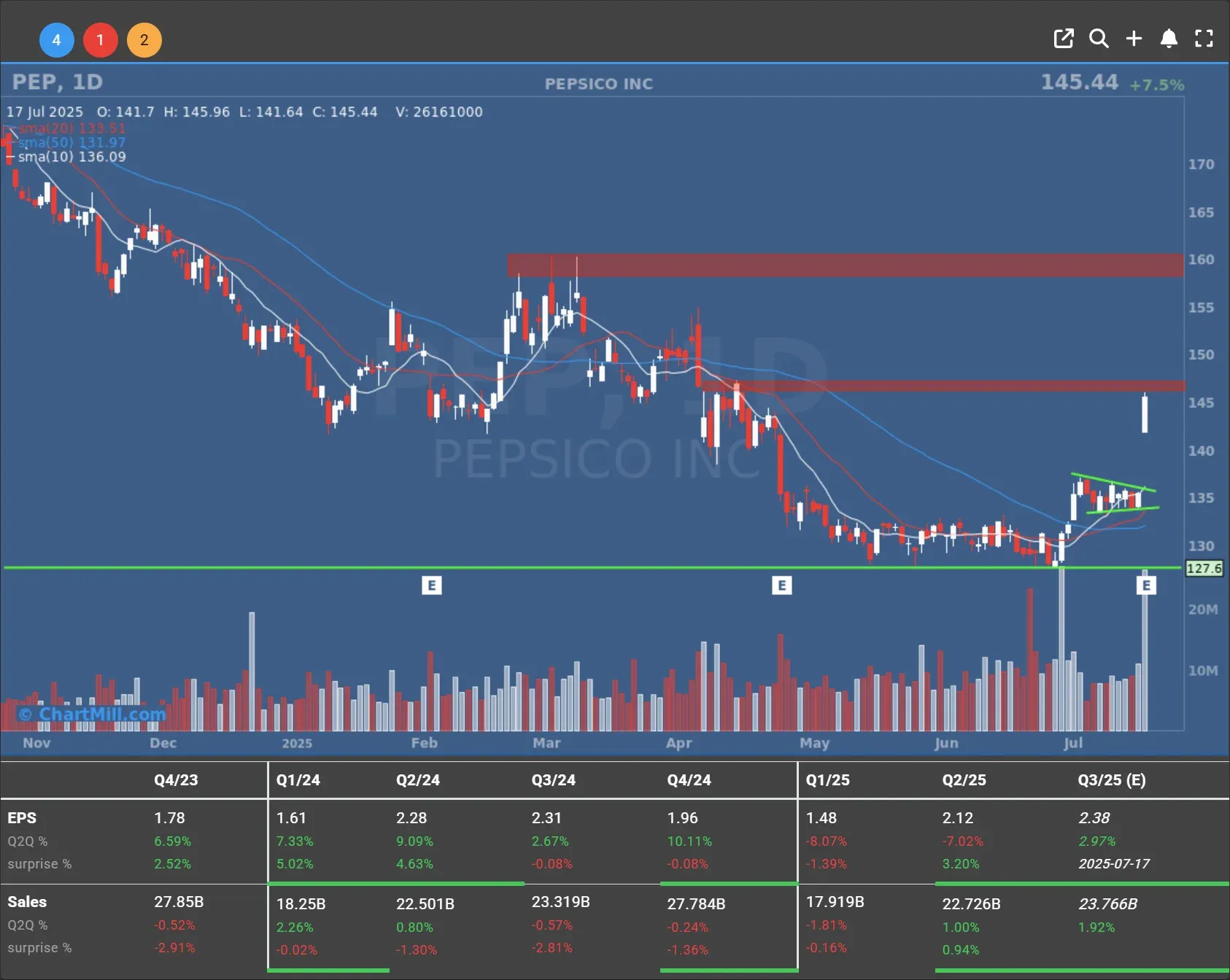Click the 17 Jul 2025 date readout
1230x980 pixels.
coord(45,112)
